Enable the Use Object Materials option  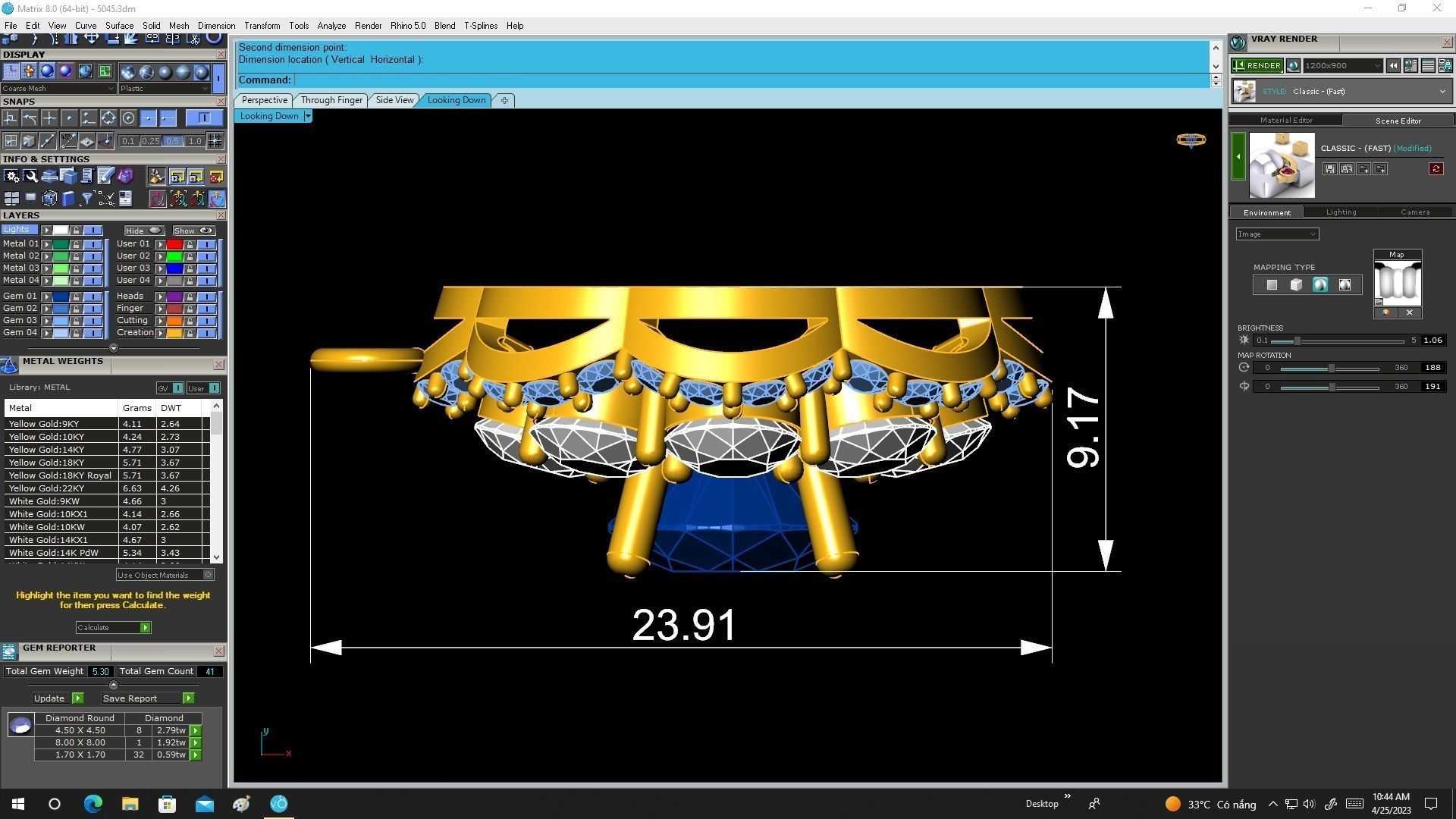(x=208, y=575)
